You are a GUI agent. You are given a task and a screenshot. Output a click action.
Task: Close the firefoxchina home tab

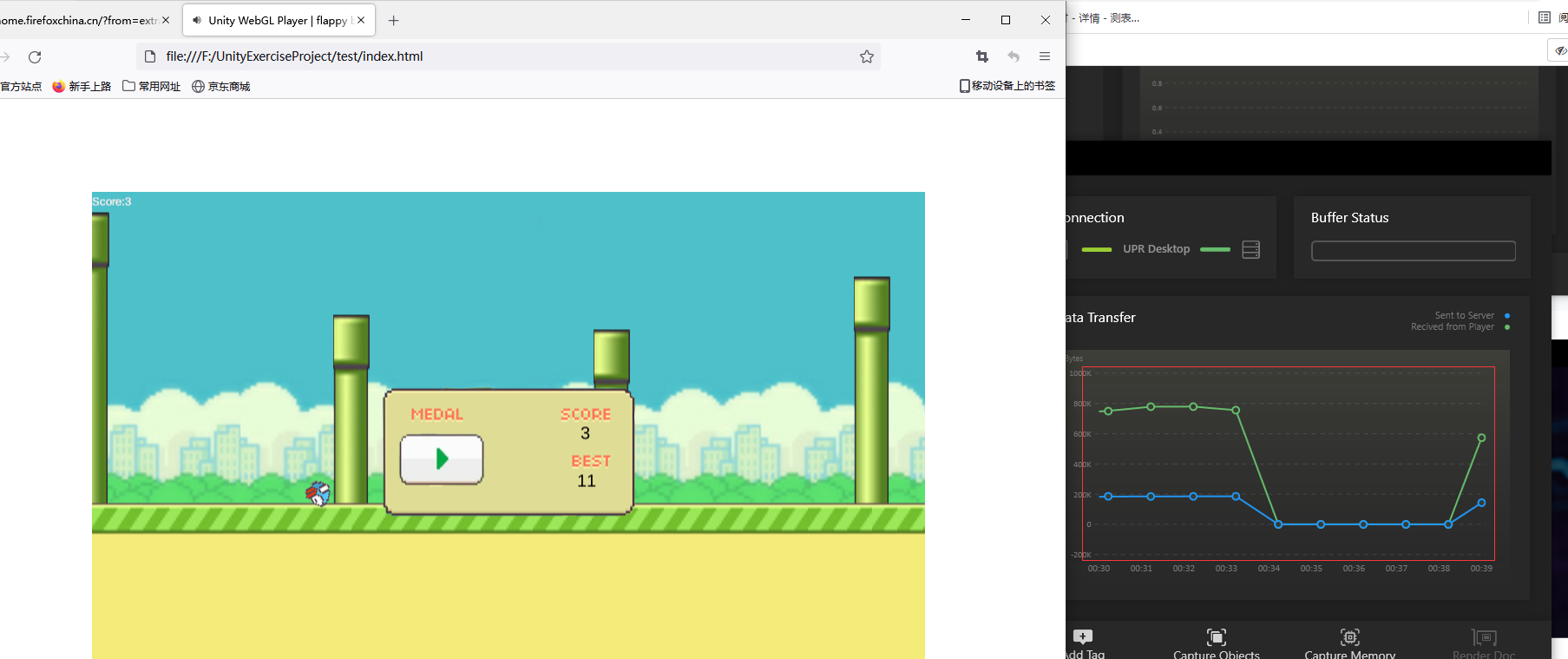[x=166, y=20]
